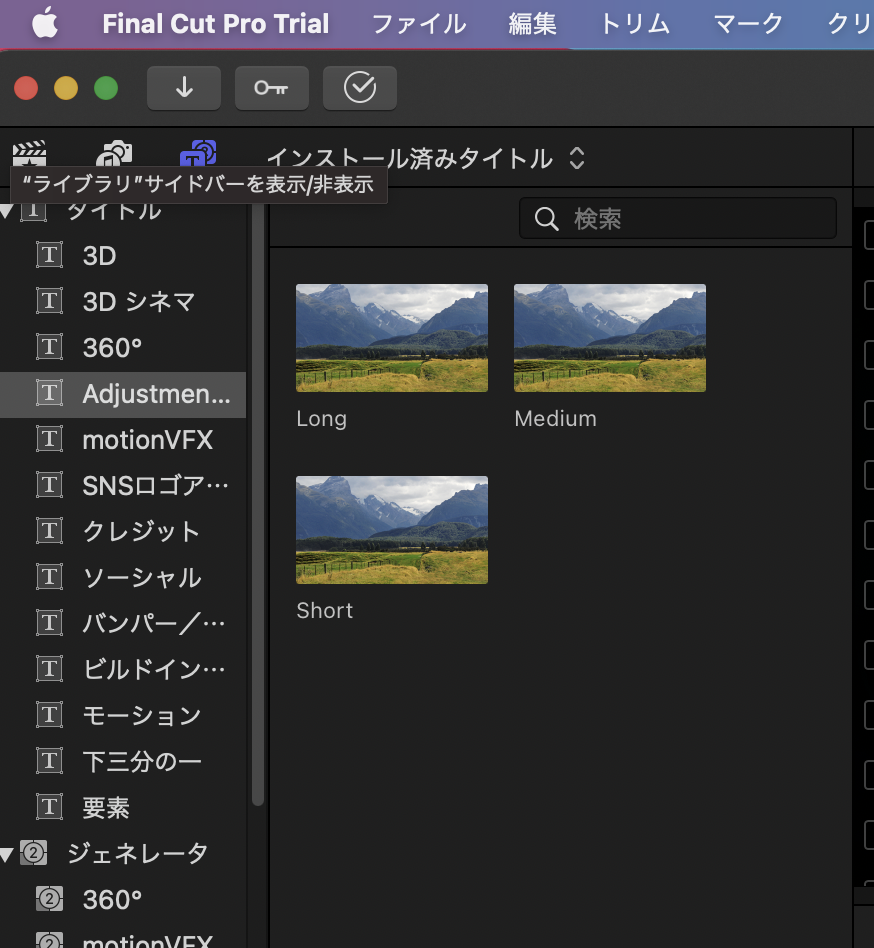The height and width of the screenshot is (948, 874).
Task: Click the T icon beside 3D
Action: [50, 255]
